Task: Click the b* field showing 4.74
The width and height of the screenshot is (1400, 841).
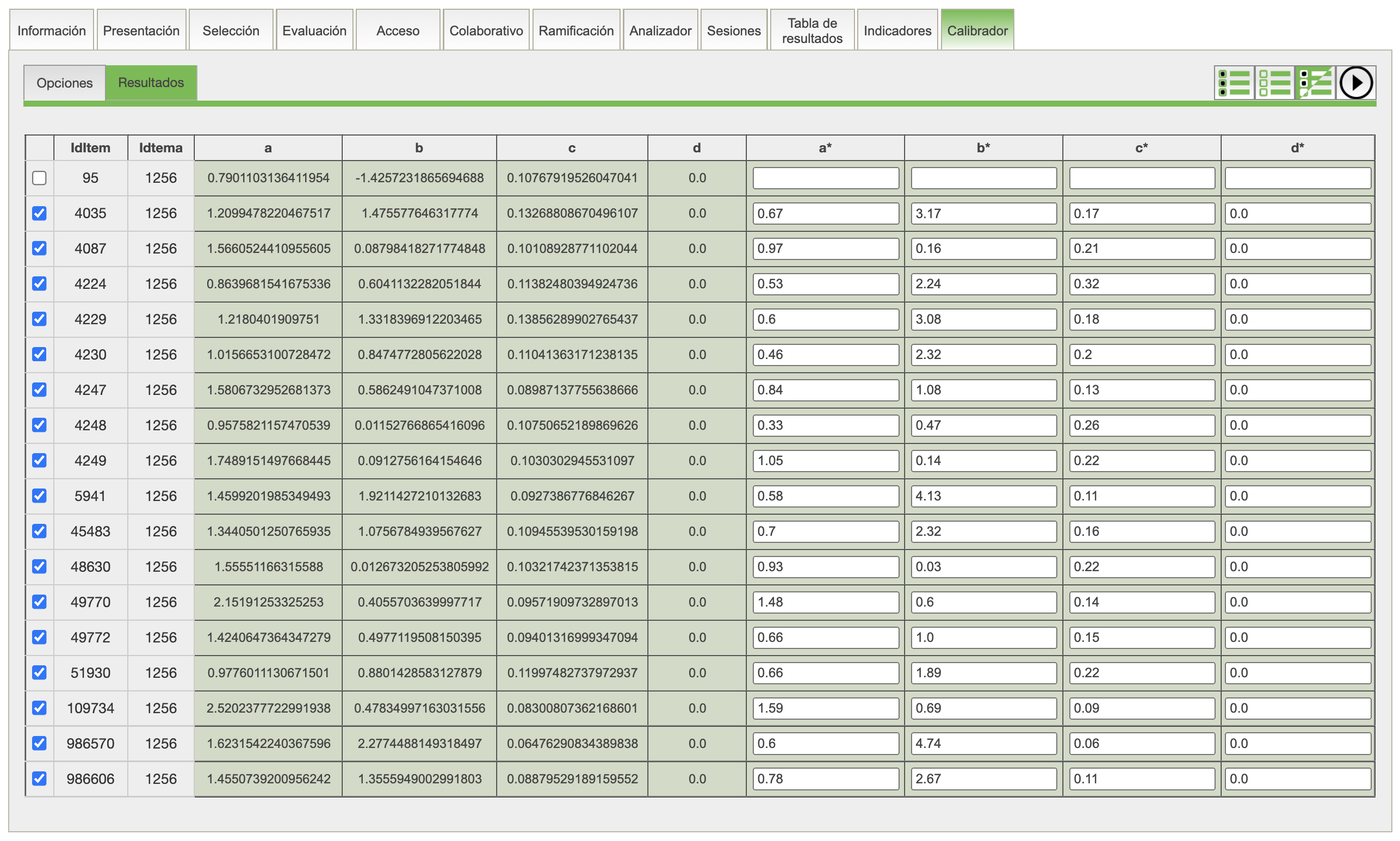Action: [983, 743]
